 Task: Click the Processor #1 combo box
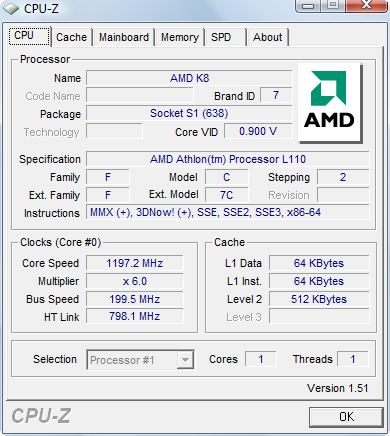140,360
